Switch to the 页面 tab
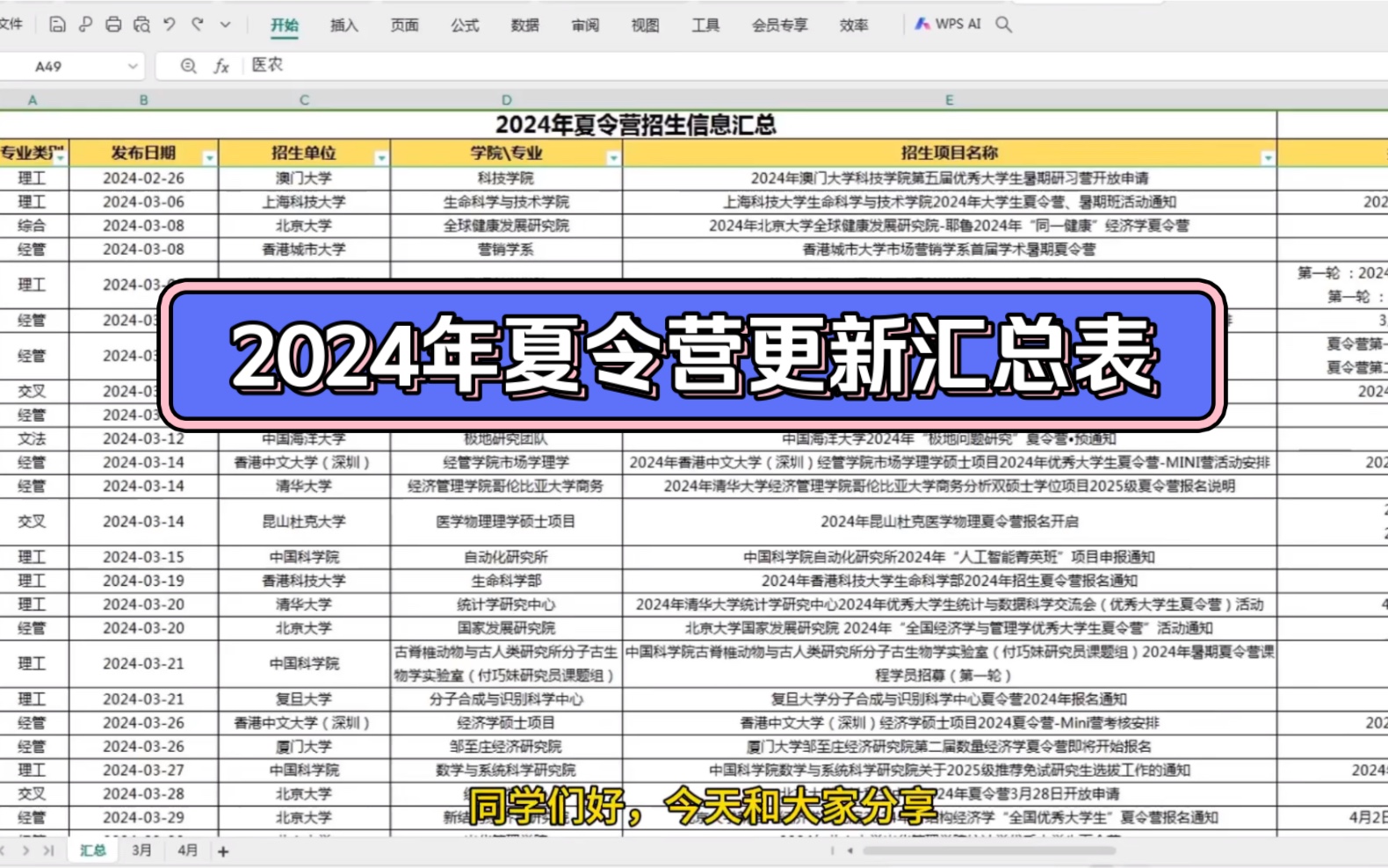 click(405, 25)
